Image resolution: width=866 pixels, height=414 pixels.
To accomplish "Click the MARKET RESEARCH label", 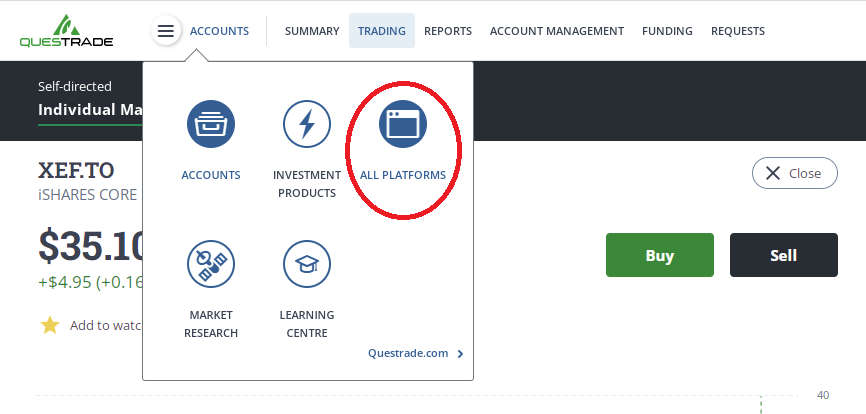I will click(211, 324).
